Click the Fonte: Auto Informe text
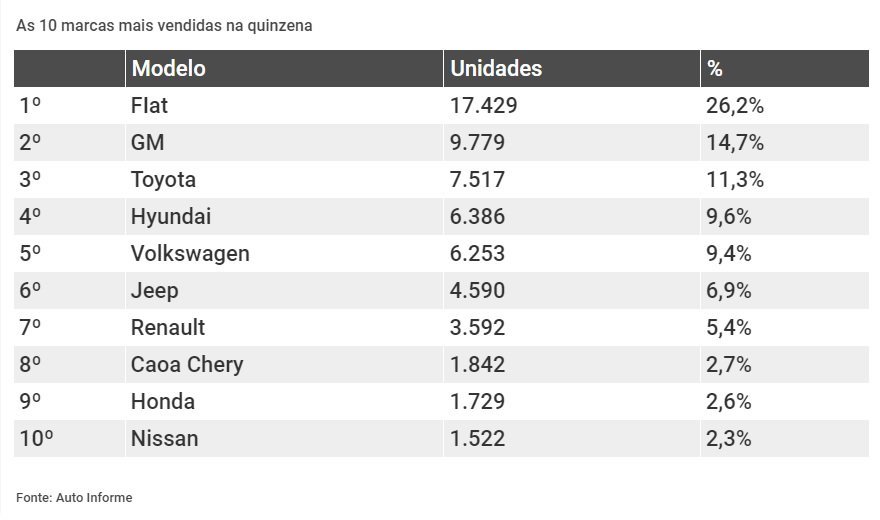Viewport: 880px width, 520px height. pos(74,498)
